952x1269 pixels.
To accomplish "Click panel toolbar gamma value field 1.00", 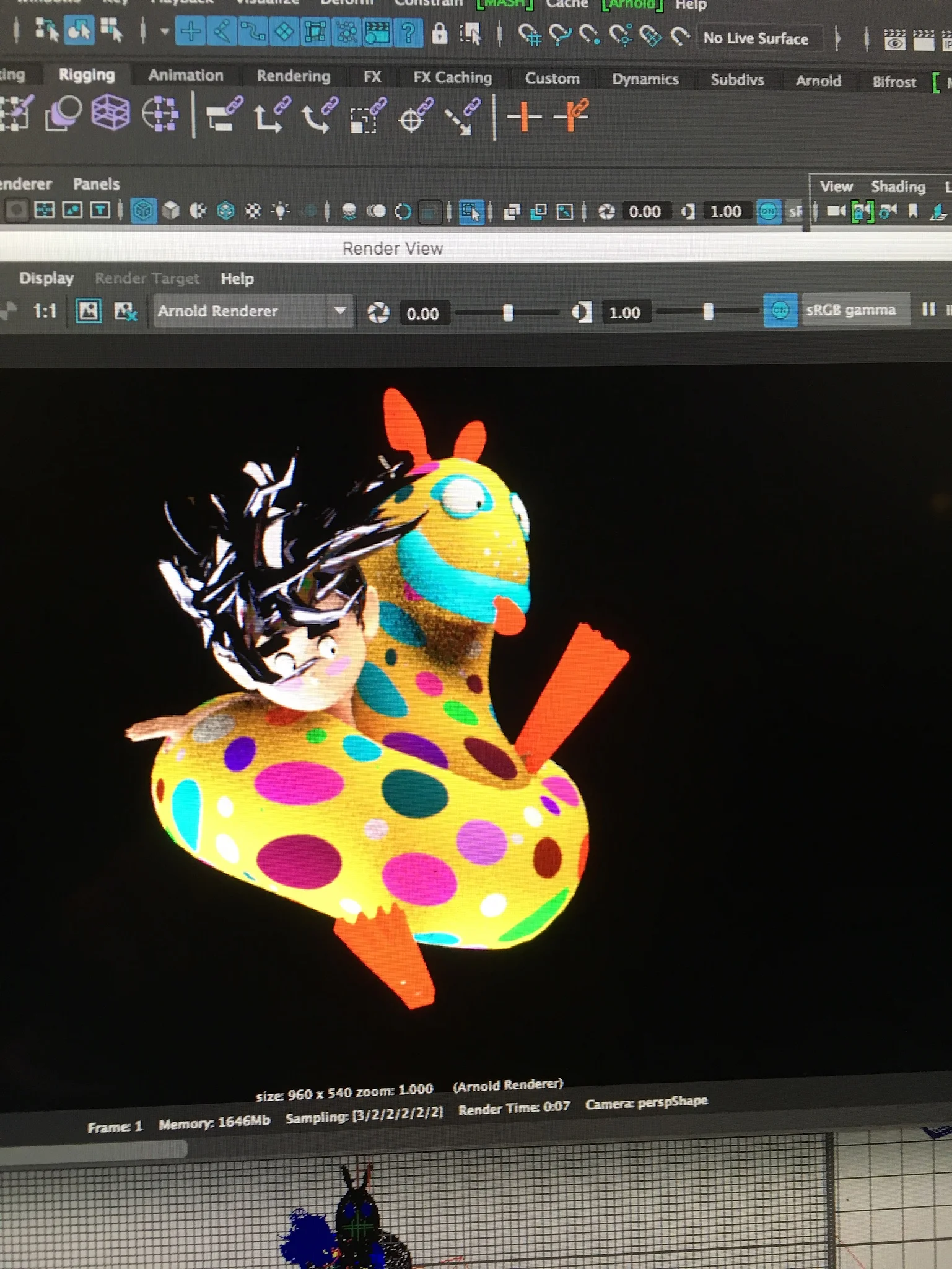I will tap(726, 212).
